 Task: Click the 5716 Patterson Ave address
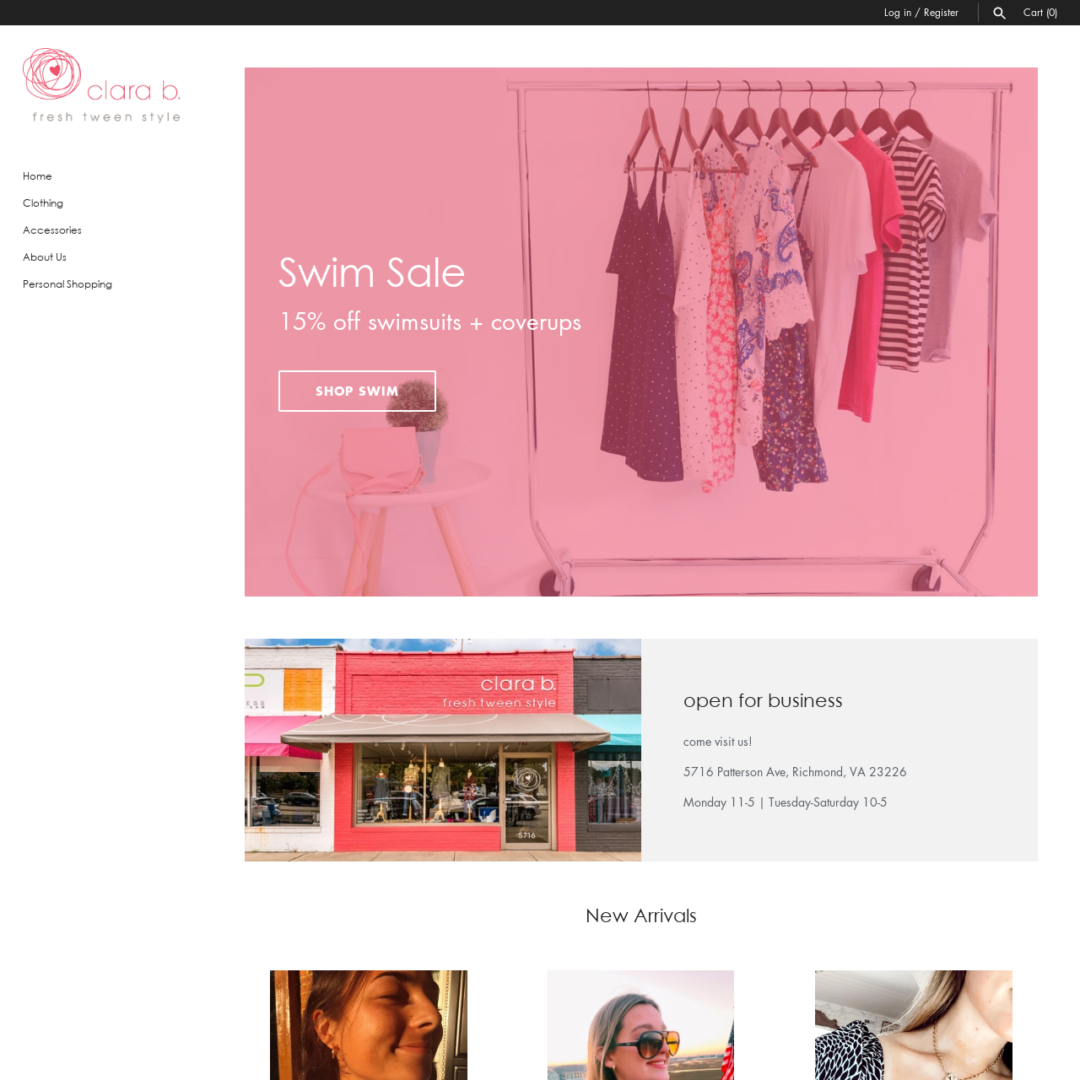click(x=794, y=772)
